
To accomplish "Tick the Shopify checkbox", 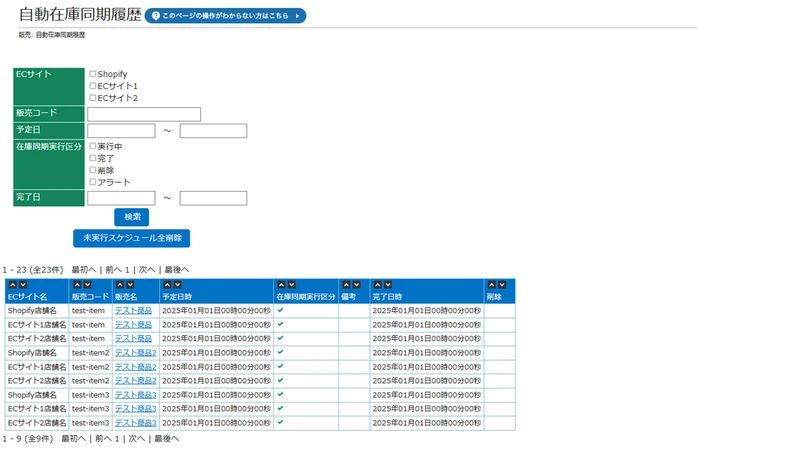I will [x=93, y=74].
